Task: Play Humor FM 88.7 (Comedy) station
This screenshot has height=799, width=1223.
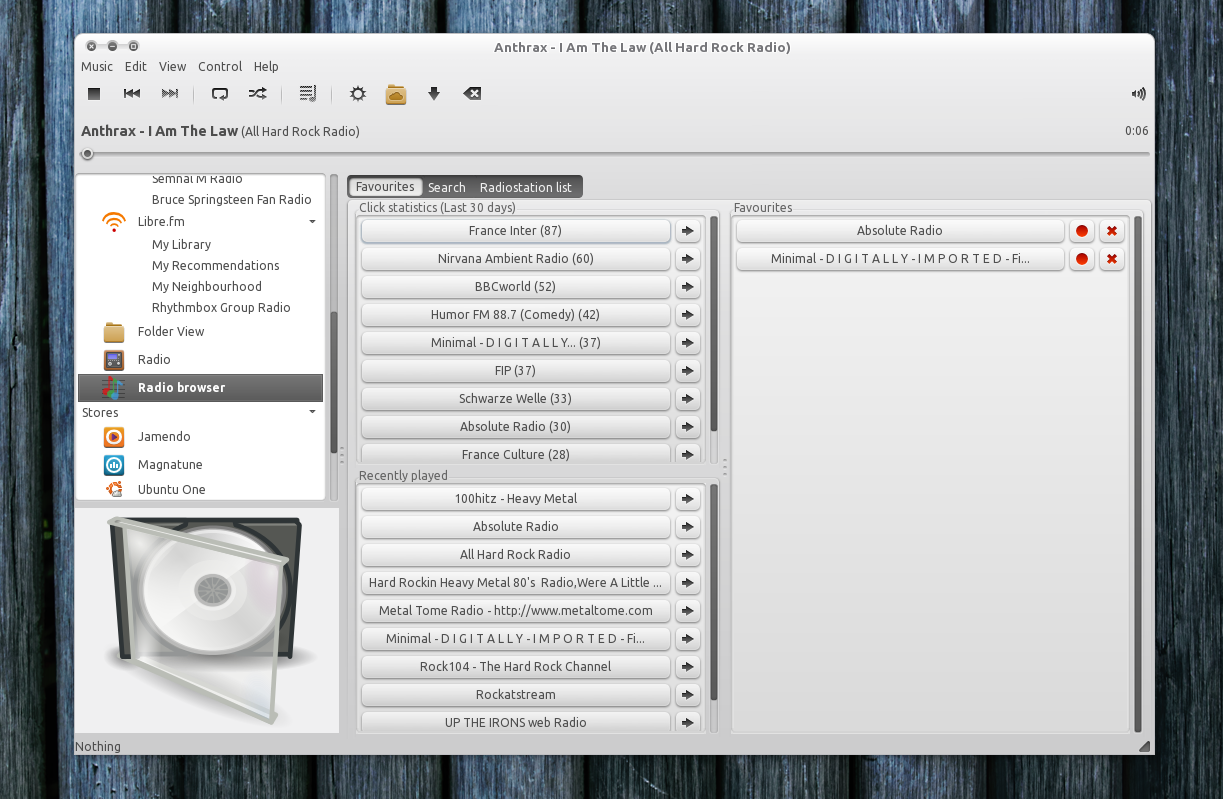Action: point(515,315)
